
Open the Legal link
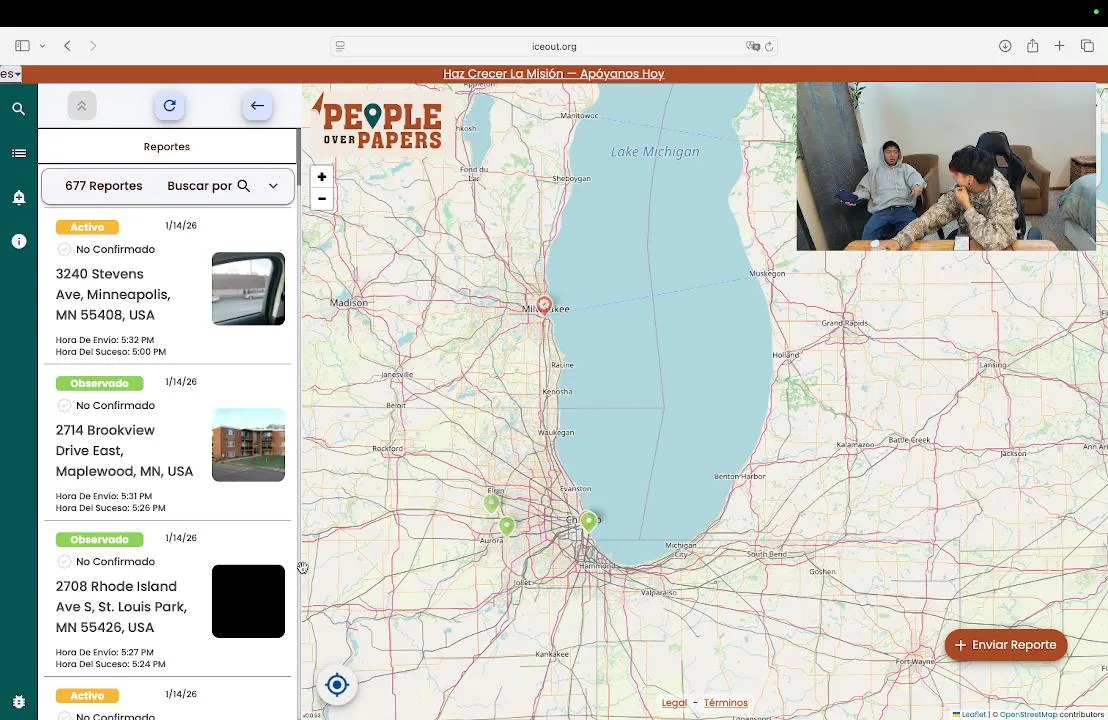674,703
